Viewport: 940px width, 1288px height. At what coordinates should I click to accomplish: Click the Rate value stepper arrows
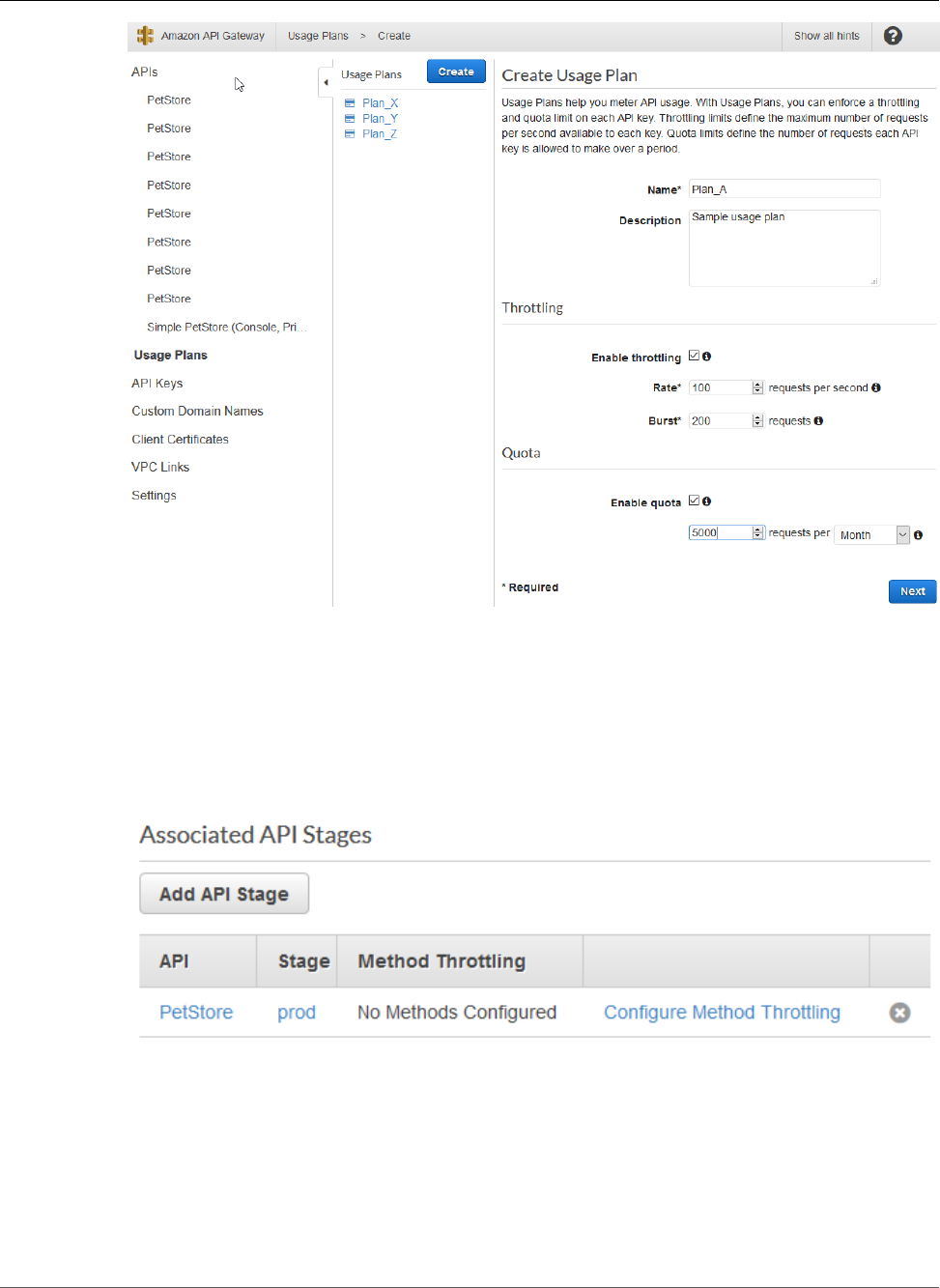click(757, 387)
